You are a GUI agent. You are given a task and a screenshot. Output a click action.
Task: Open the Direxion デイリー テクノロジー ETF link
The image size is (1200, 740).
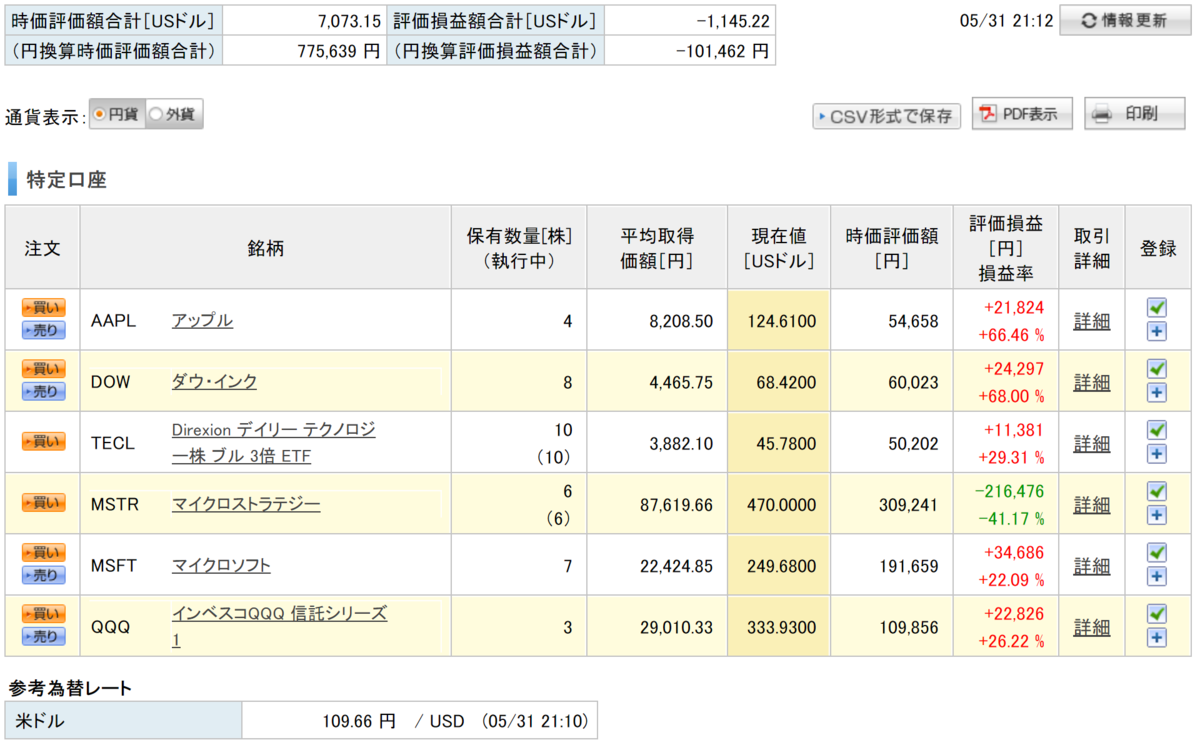(273, 443)
